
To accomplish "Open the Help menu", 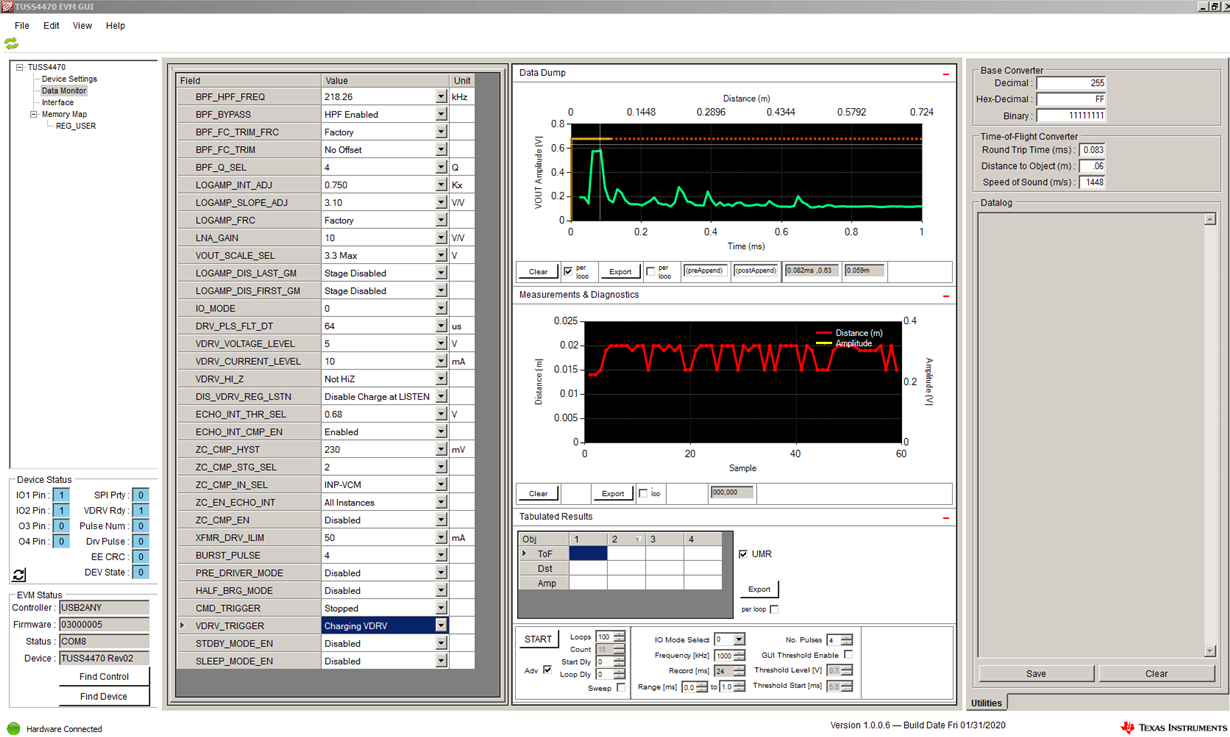I will point(115,26).
